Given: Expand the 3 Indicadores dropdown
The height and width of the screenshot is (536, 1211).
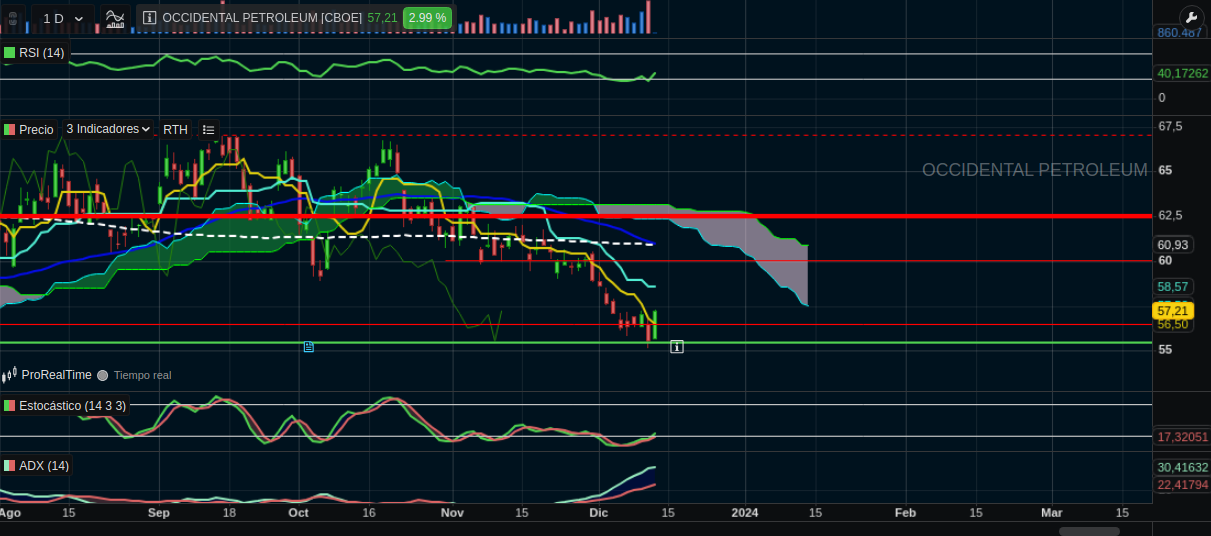Looking at the screenshot, I should coord(108,129).
